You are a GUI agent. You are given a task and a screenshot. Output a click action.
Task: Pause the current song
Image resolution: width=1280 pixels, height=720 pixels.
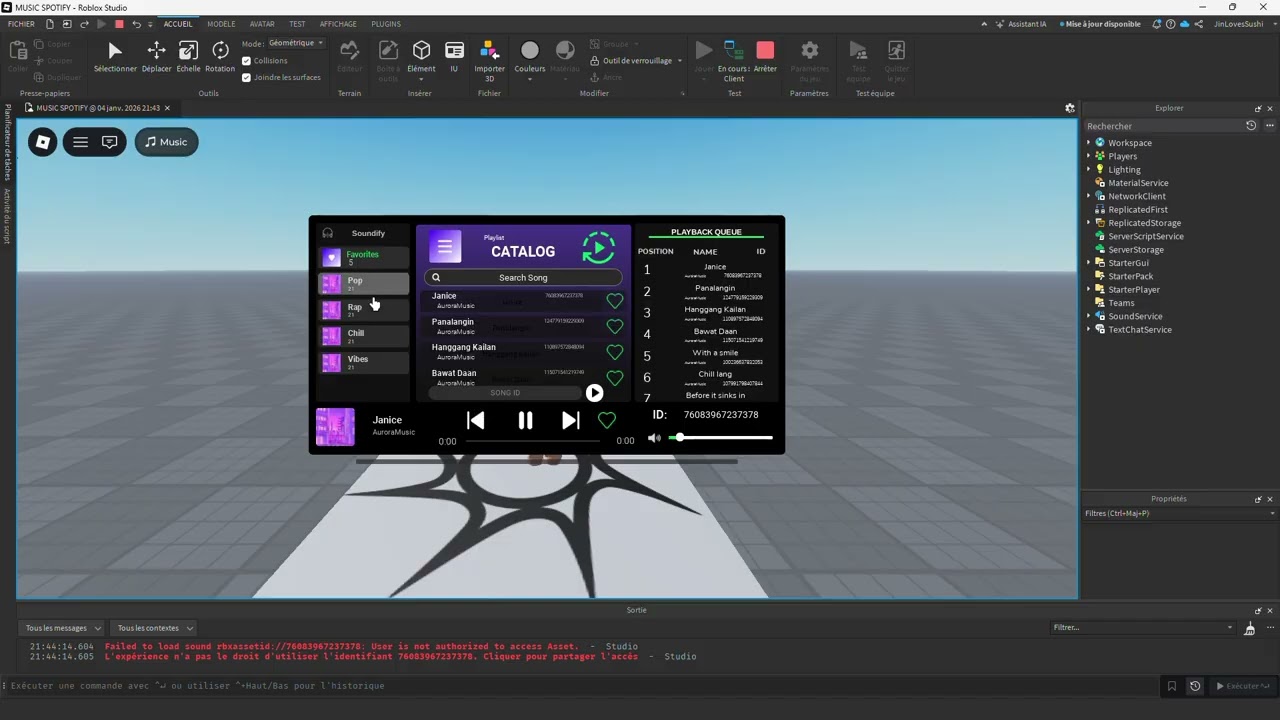pyautogui.click(x=525, y=421)
